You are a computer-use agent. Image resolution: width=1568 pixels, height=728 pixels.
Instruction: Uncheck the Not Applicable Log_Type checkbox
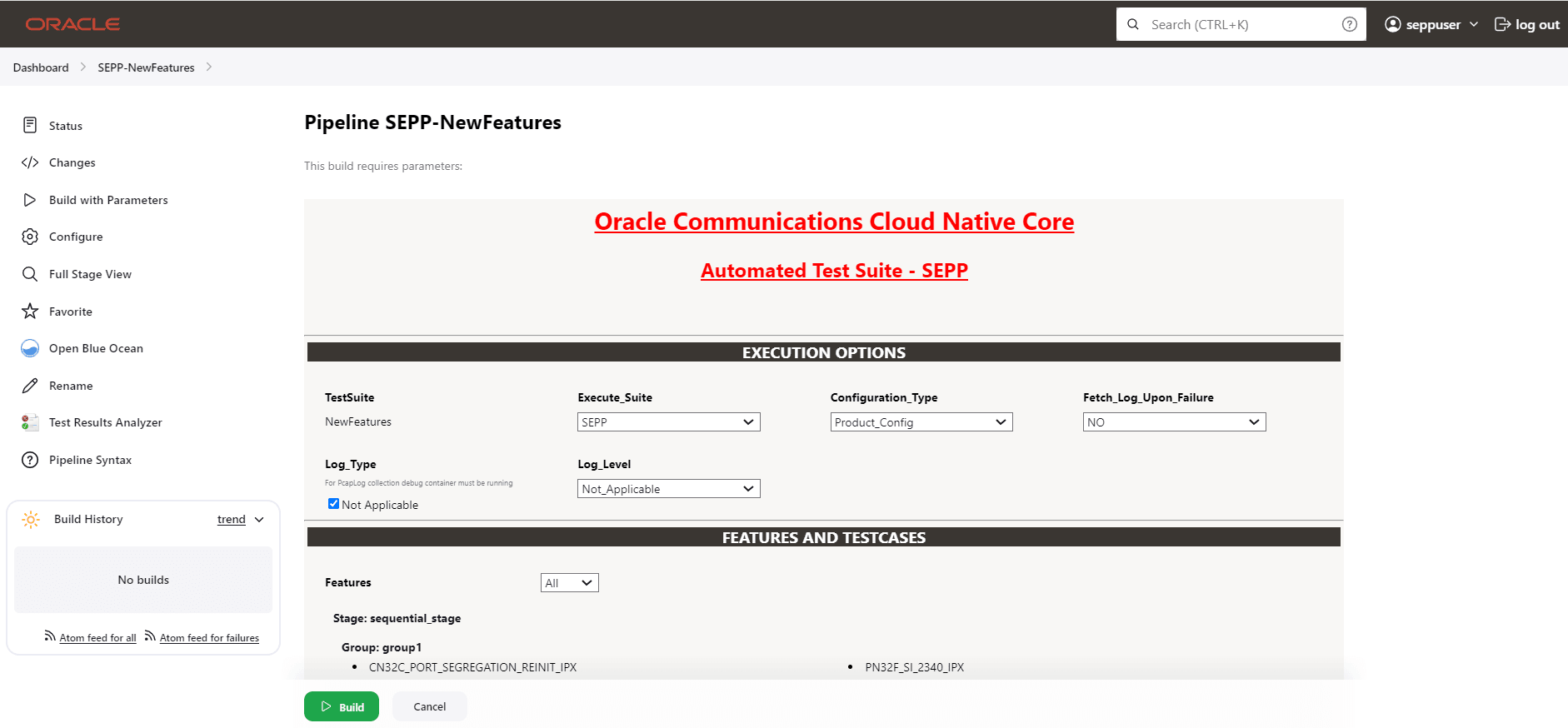click(333, 504)
